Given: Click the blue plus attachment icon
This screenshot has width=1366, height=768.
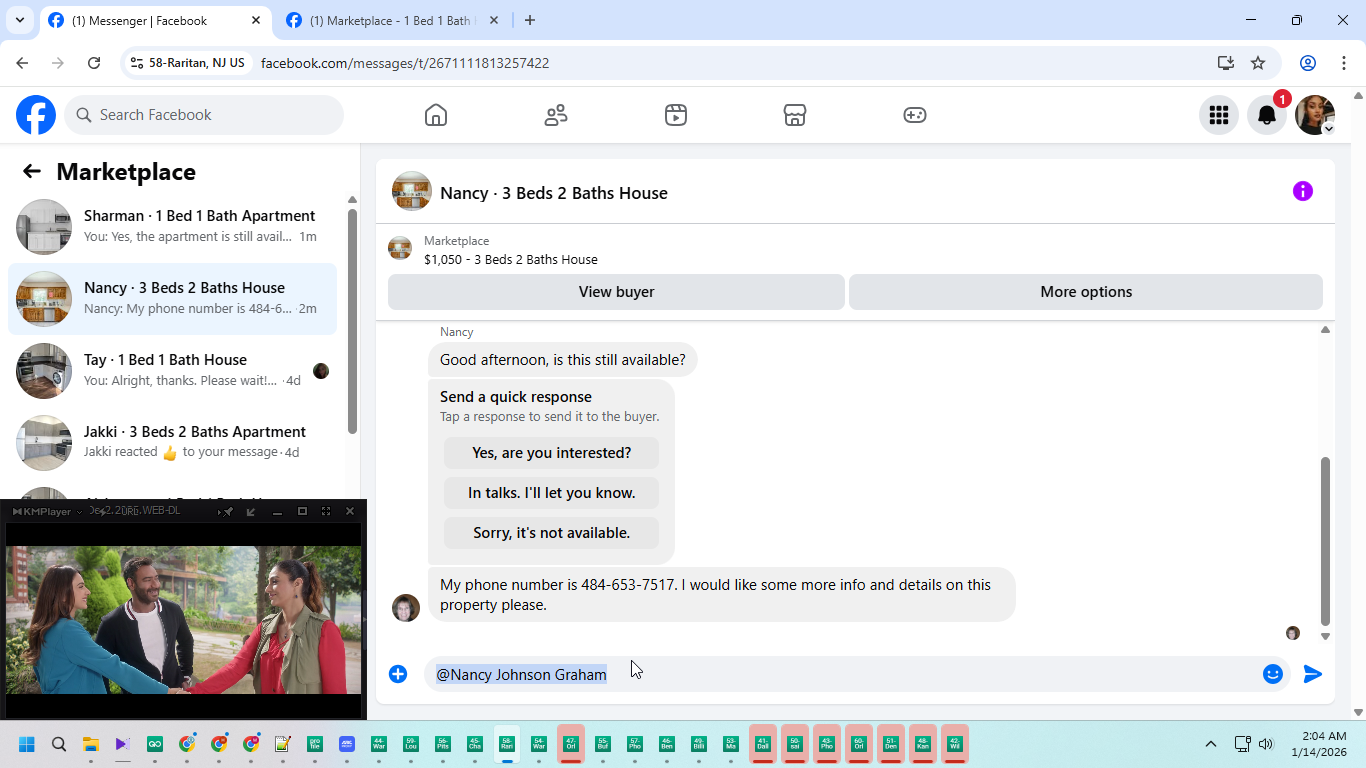Looking at the screenshot, I should tap(398, 674).
